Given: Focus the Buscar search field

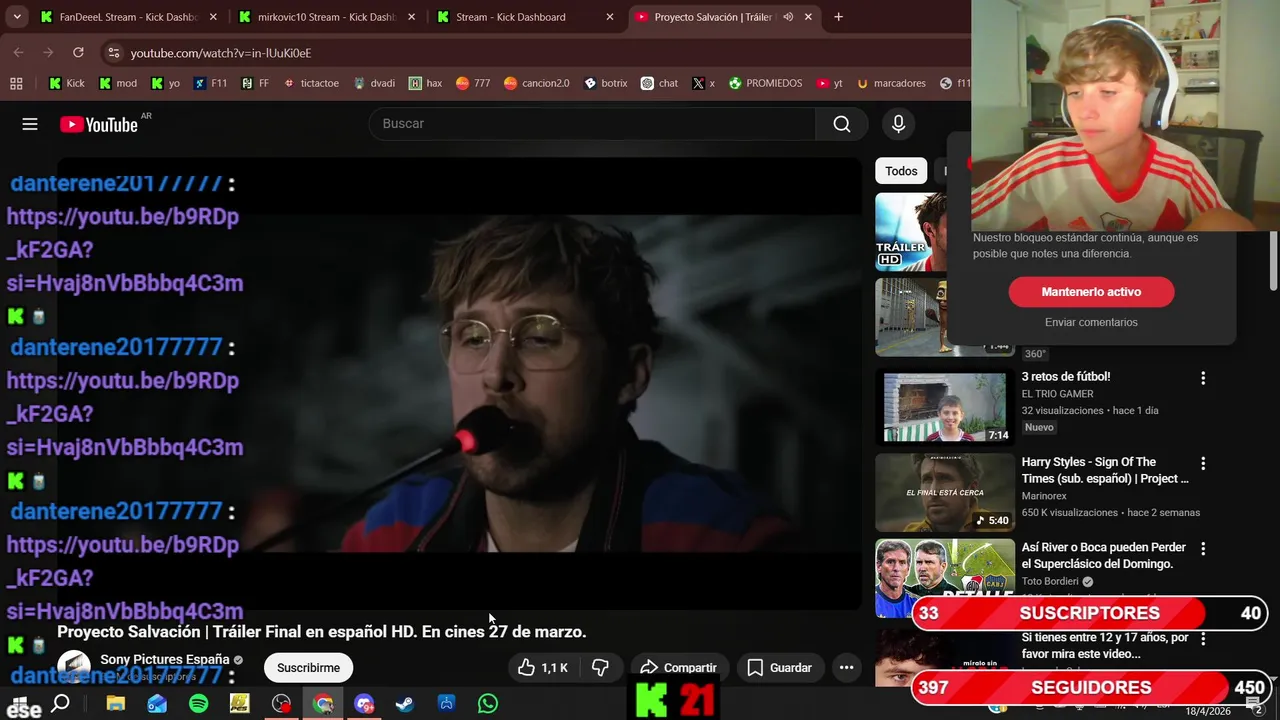Looking at the screenshot, I should pos(592,124).
